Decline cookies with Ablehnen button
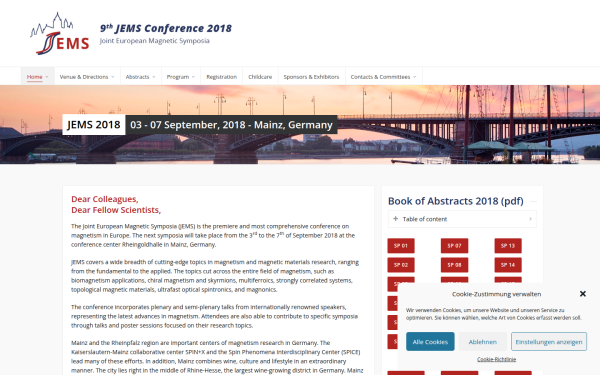The image size is (600, 375). tap(483, 342)
